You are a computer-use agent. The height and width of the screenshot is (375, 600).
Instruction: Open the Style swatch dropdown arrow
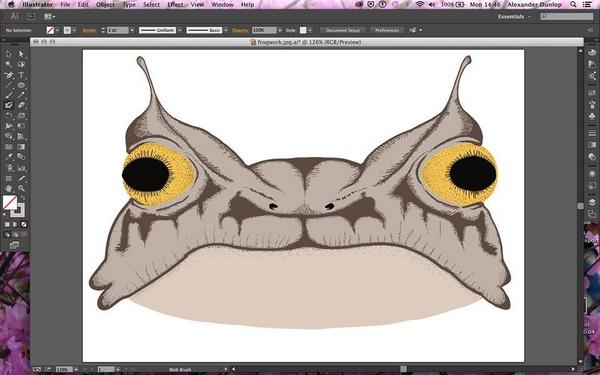(310, 30)
